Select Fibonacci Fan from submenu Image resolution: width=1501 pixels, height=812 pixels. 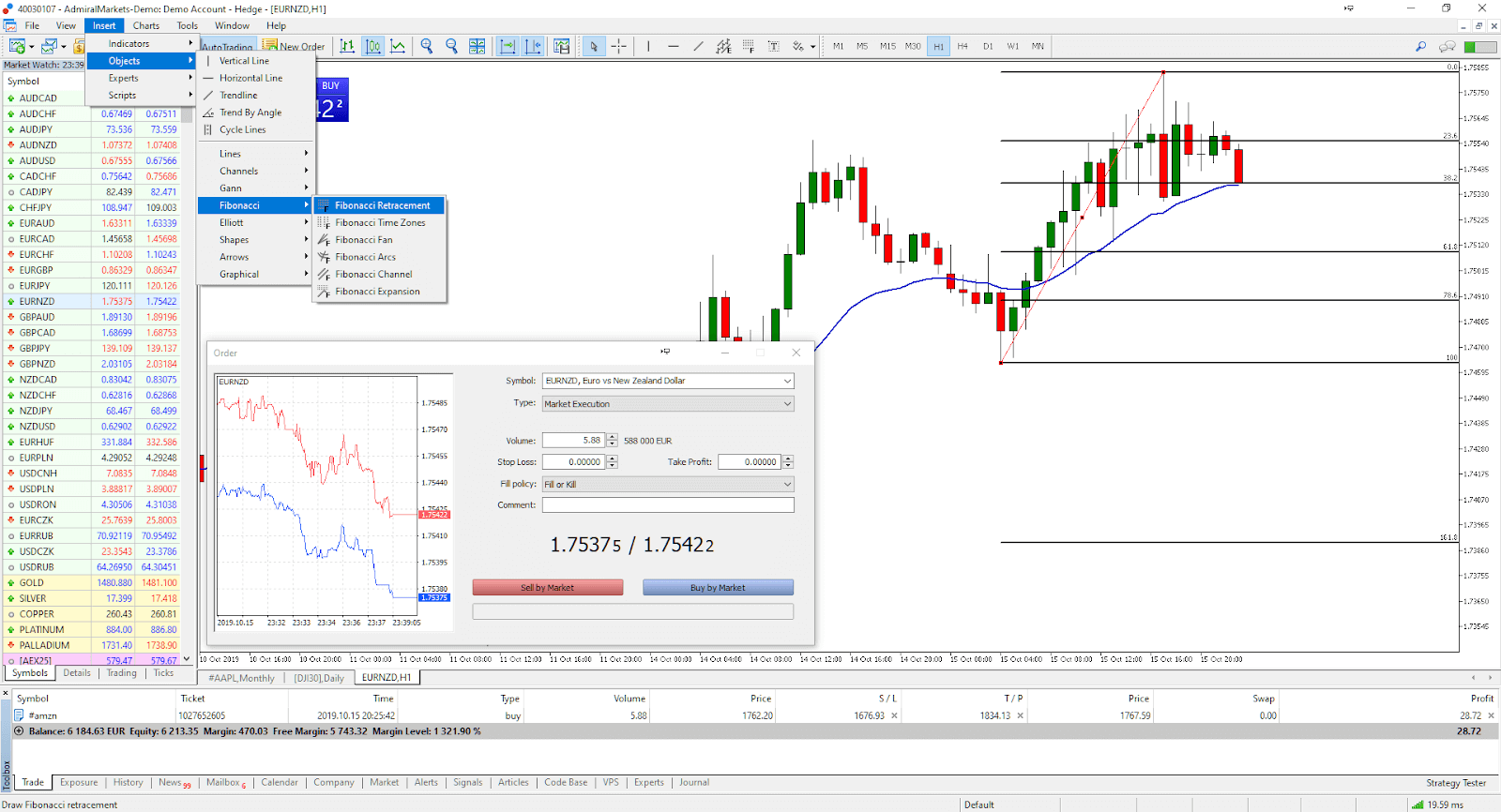click(x=364, y=240)
